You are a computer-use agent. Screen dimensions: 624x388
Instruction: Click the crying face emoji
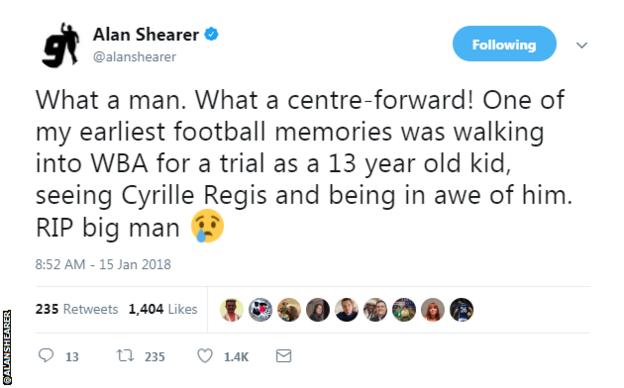click(x=207, y=226)
